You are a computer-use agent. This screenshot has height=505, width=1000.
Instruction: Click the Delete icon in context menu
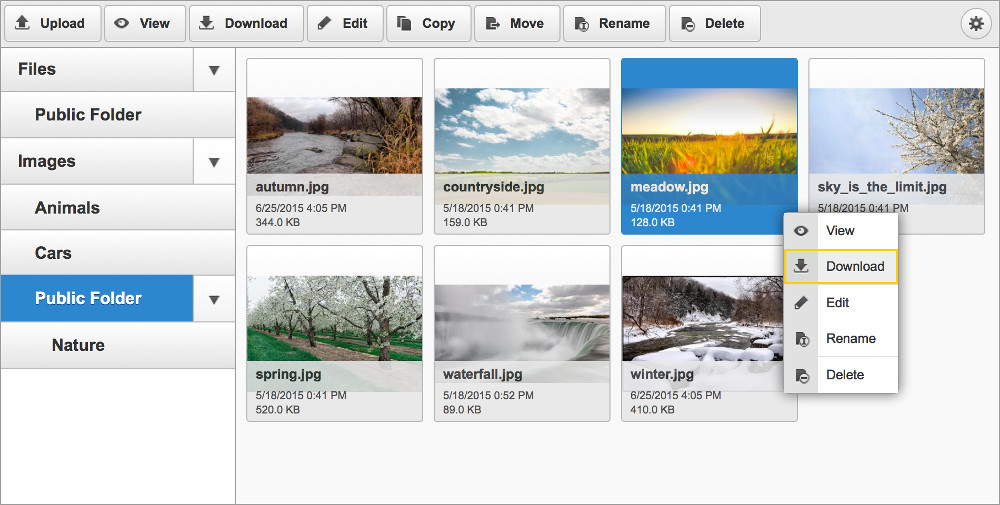(x=801, y=375)
